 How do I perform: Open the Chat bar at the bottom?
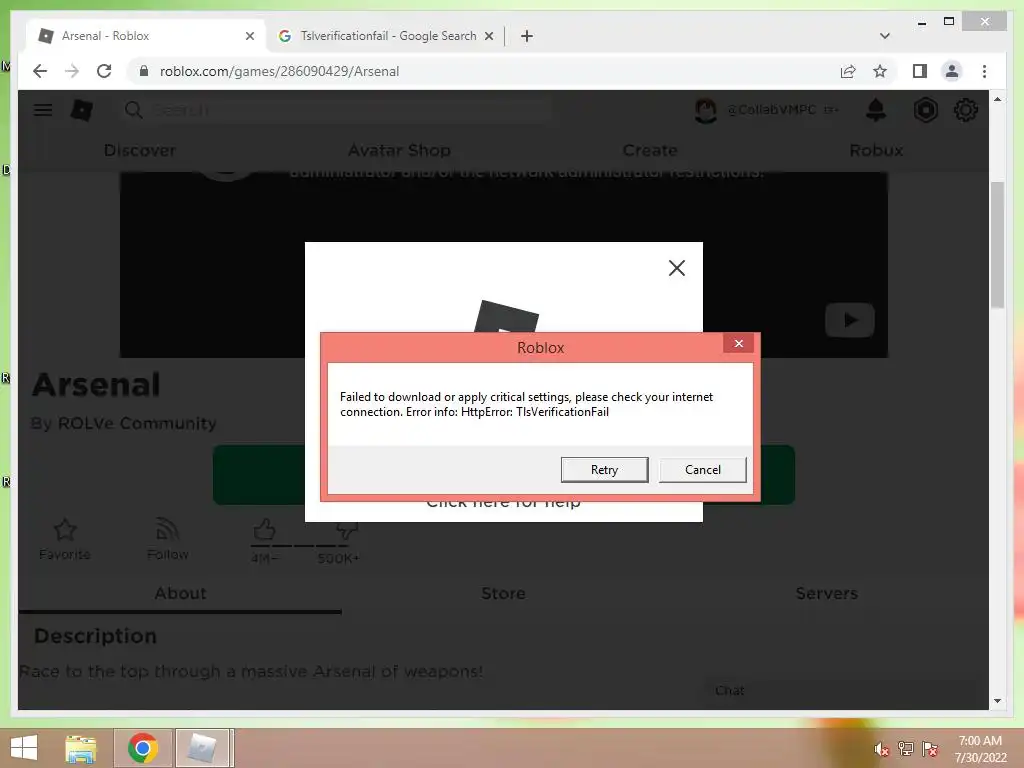(840, 691)
